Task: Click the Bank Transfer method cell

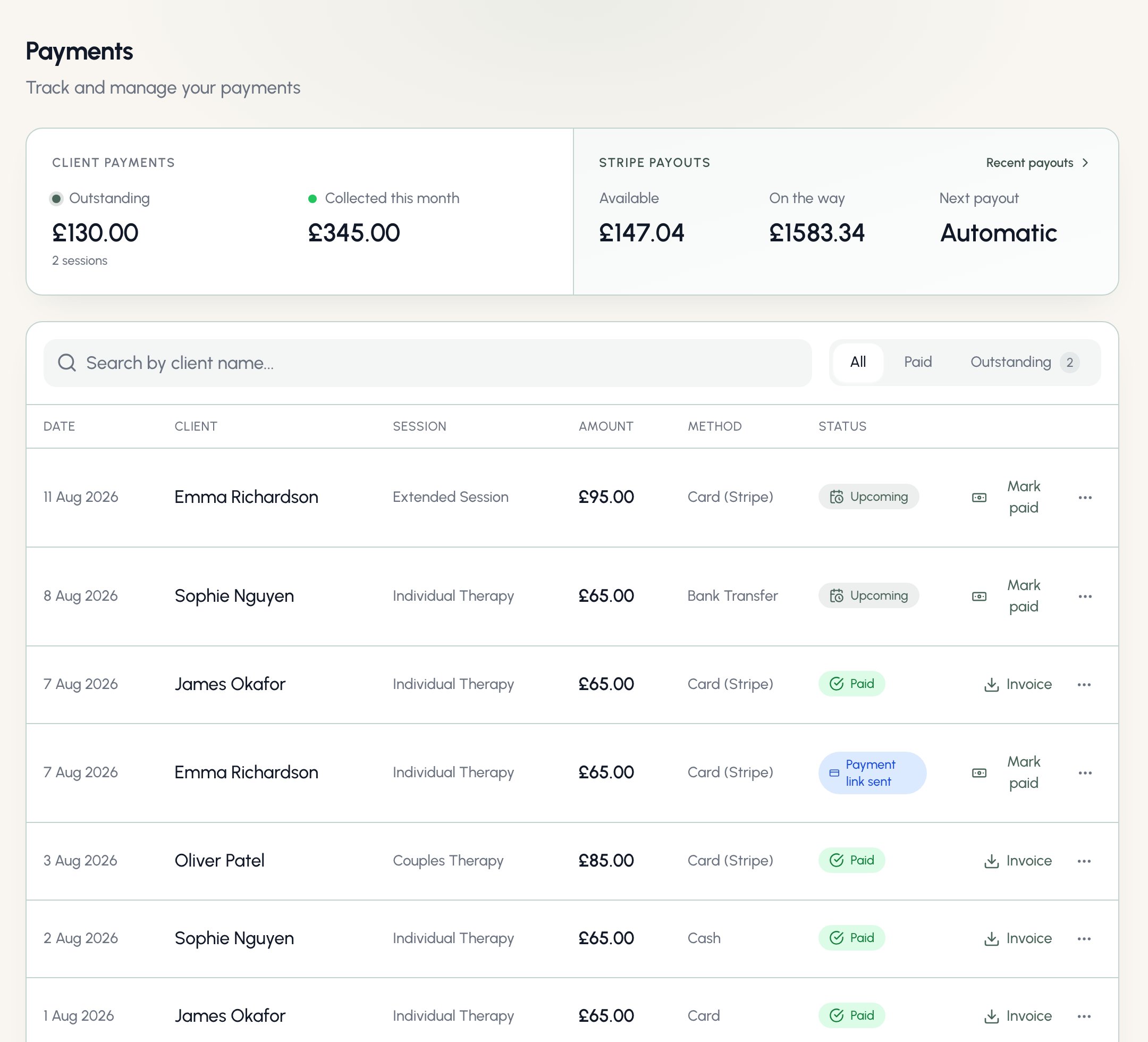Action: point(732,596)
